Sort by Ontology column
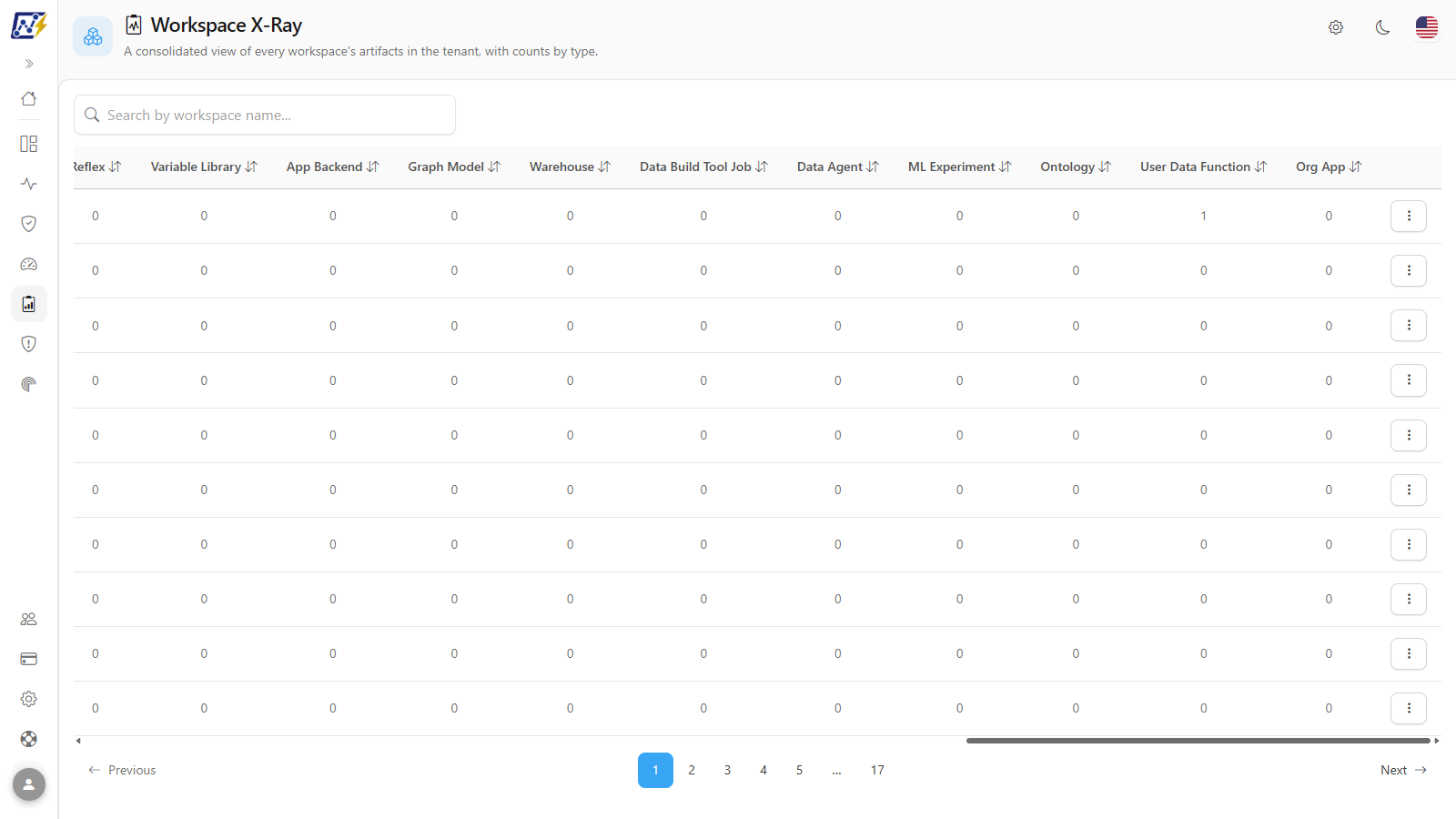 1076,167
